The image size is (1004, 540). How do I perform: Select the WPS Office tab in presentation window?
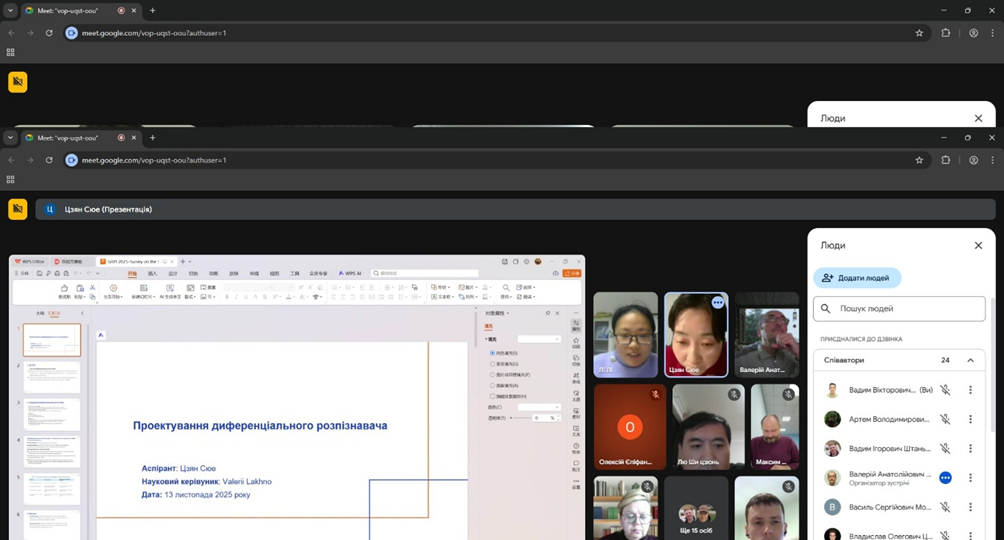[30, 261]
